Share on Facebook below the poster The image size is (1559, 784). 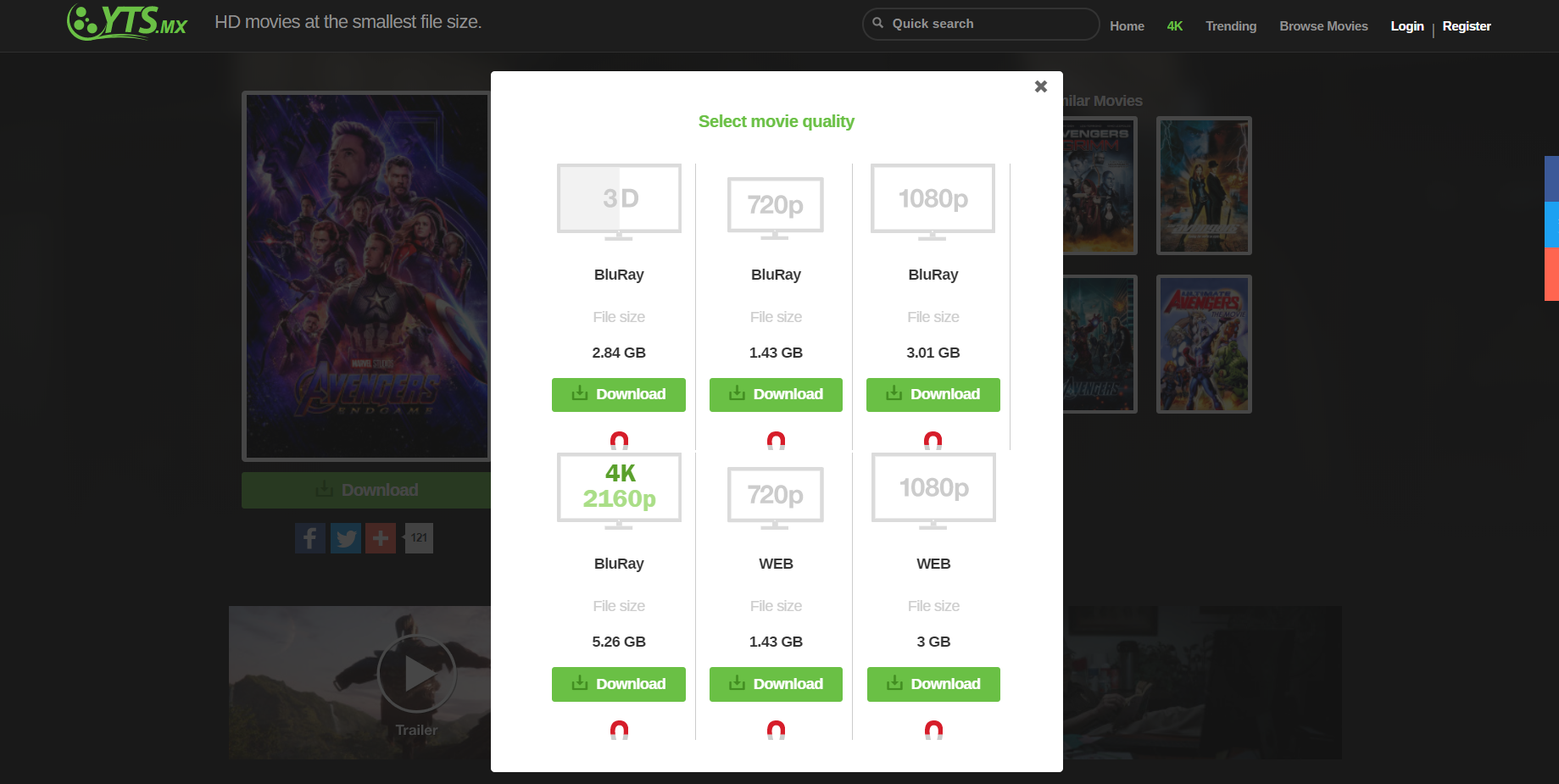coord(310,538)
